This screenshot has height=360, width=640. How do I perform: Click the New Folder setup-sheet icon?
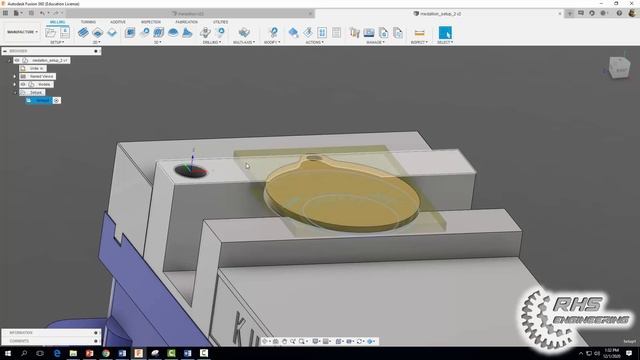click(64, 32)
